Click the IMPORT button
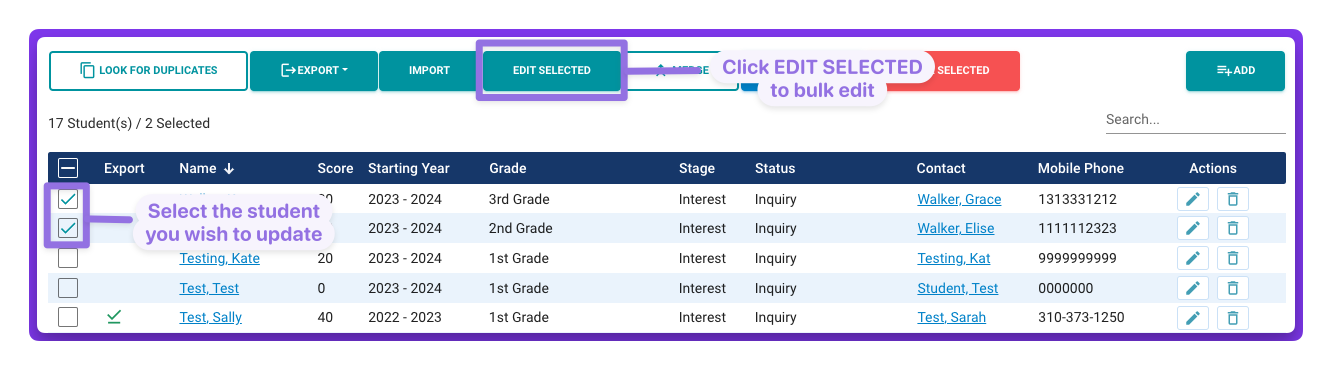The width and height of the screenshot is (1332, 370). coord(429,71)
